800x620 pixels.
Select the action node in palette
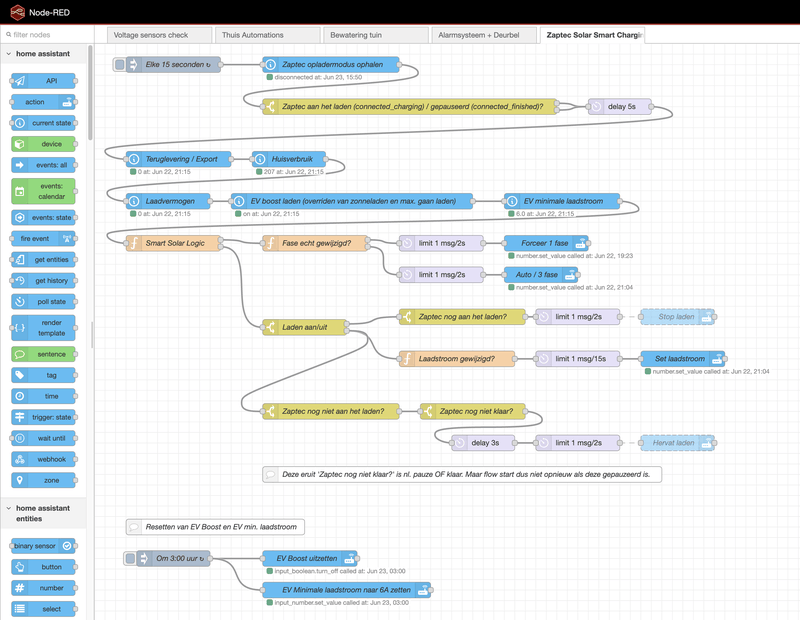tap(43, 102)
